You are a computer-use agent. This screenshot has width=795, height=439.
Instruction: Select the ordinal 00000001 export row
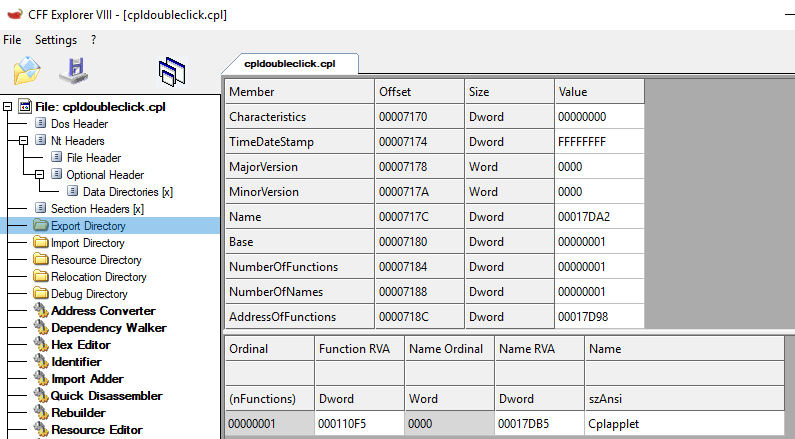pos(269,423)
